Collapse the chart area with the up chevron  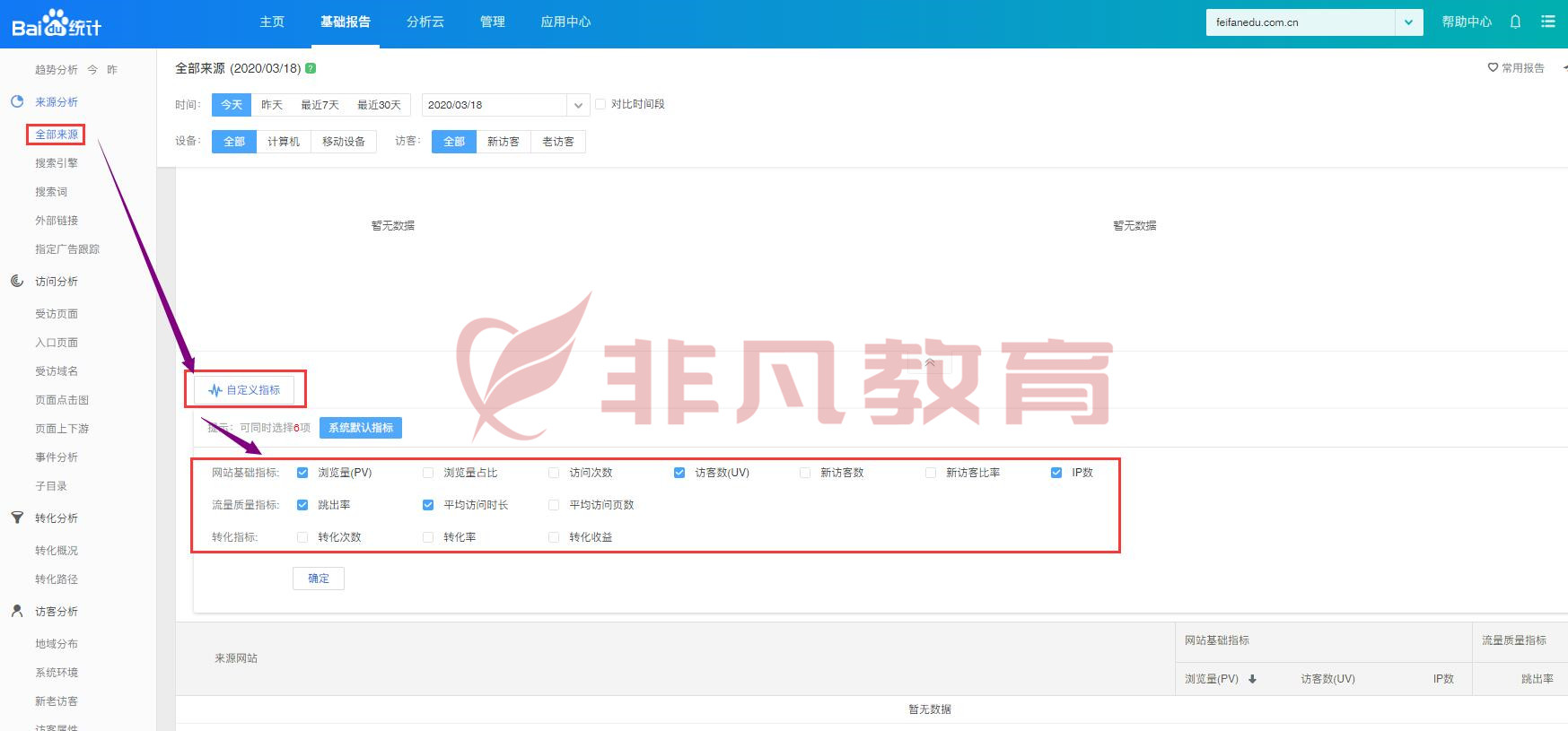(930, 362)
